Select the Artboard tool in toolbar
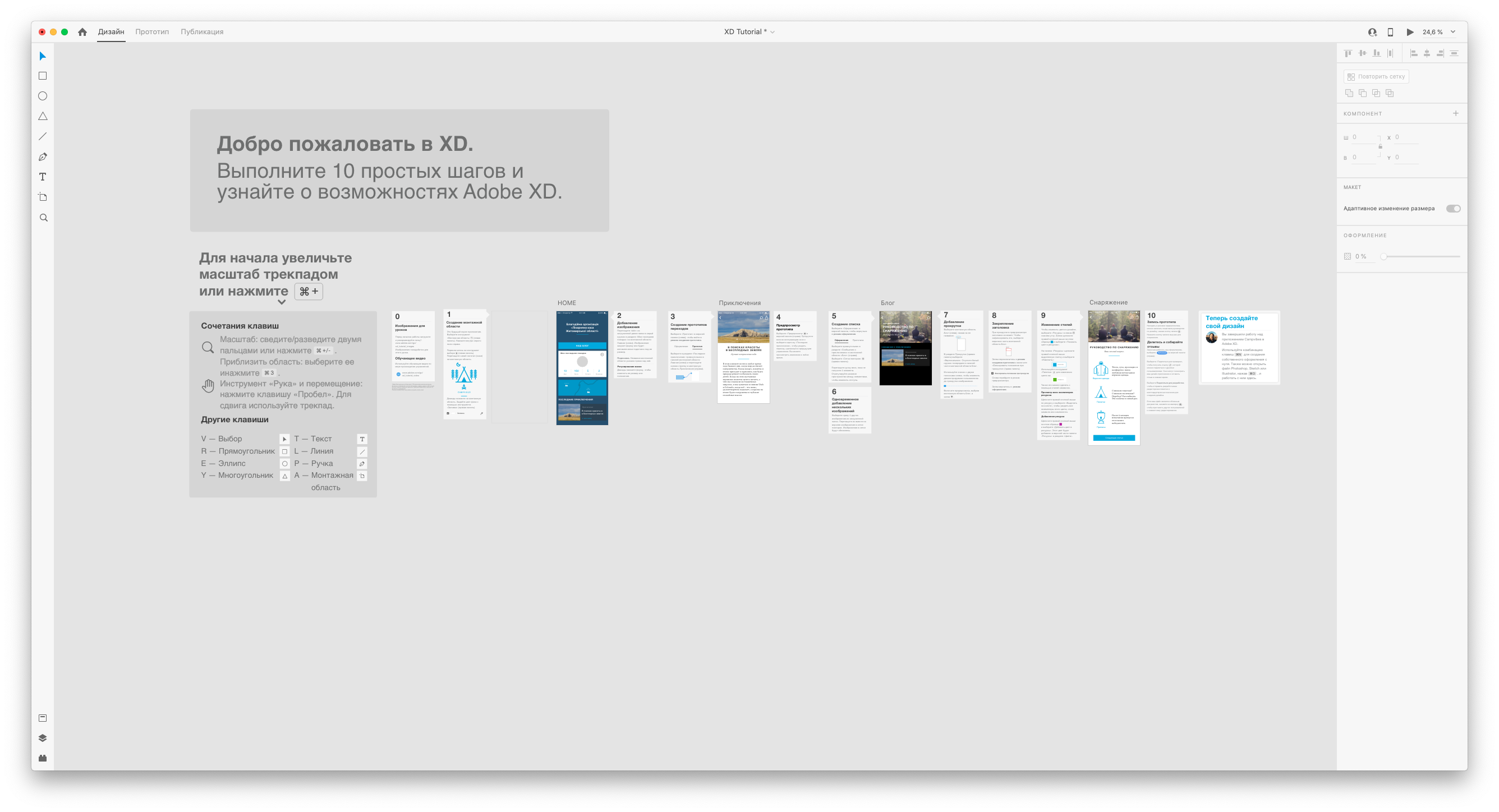 [43, 197]
